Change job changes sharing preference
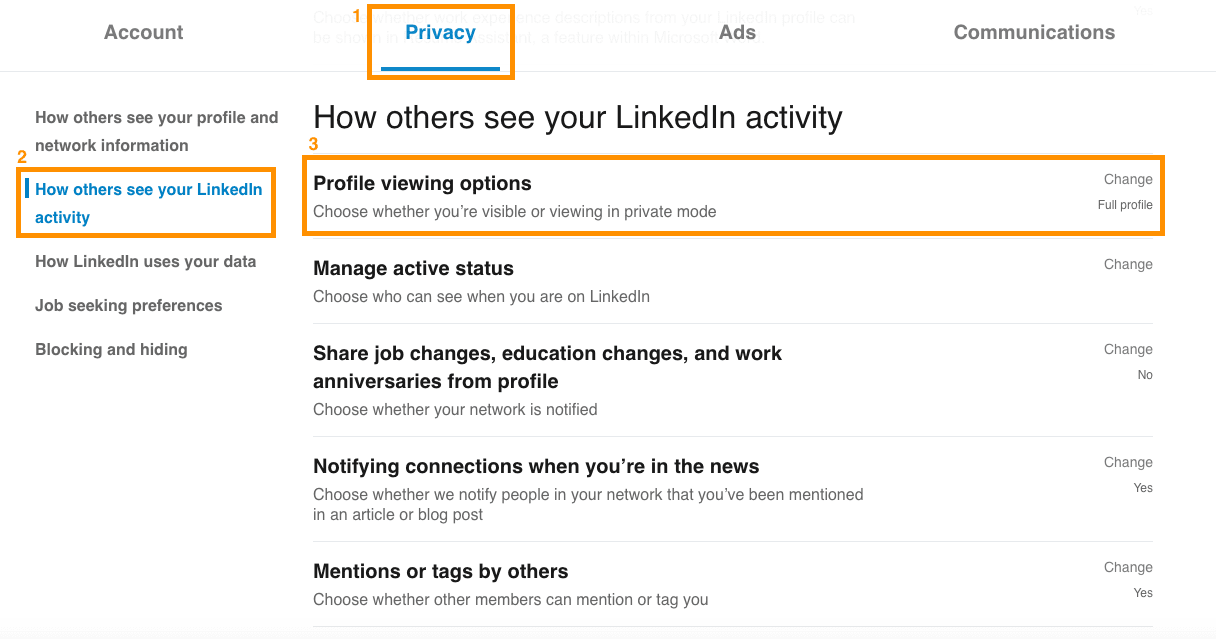 1127,349
